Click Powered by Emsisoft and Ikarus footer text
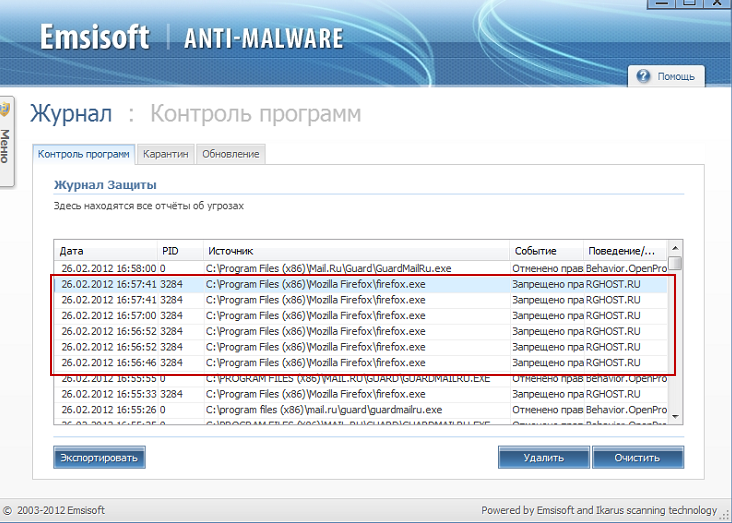The height and width of the screenshot is (523, 732). coord(599,510)
